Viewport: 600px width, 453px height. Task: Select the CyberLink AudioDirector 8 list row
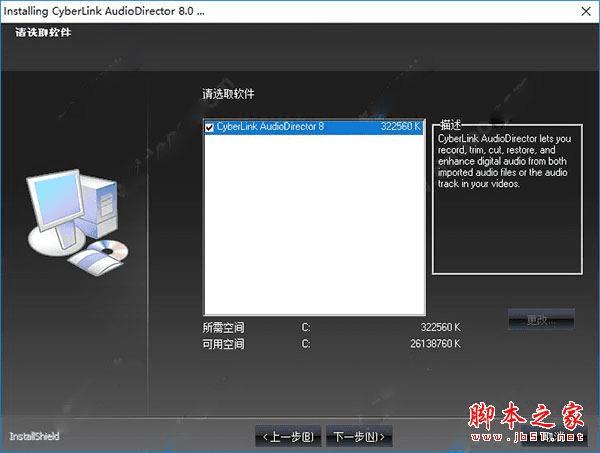314,127
